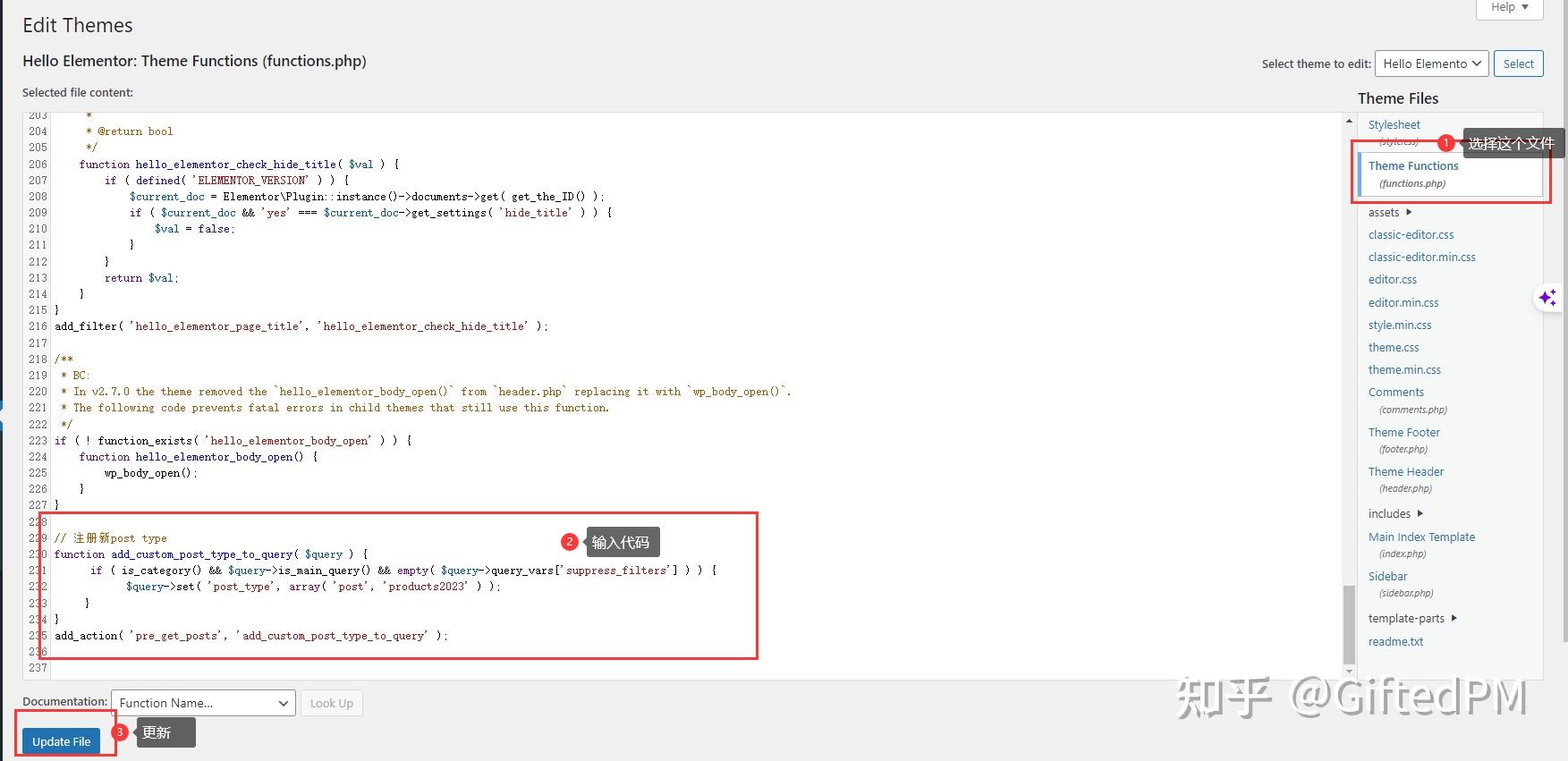Click the "if ( defined( 'ELEMENTOR_VERSION'" line

coord(226,181)
